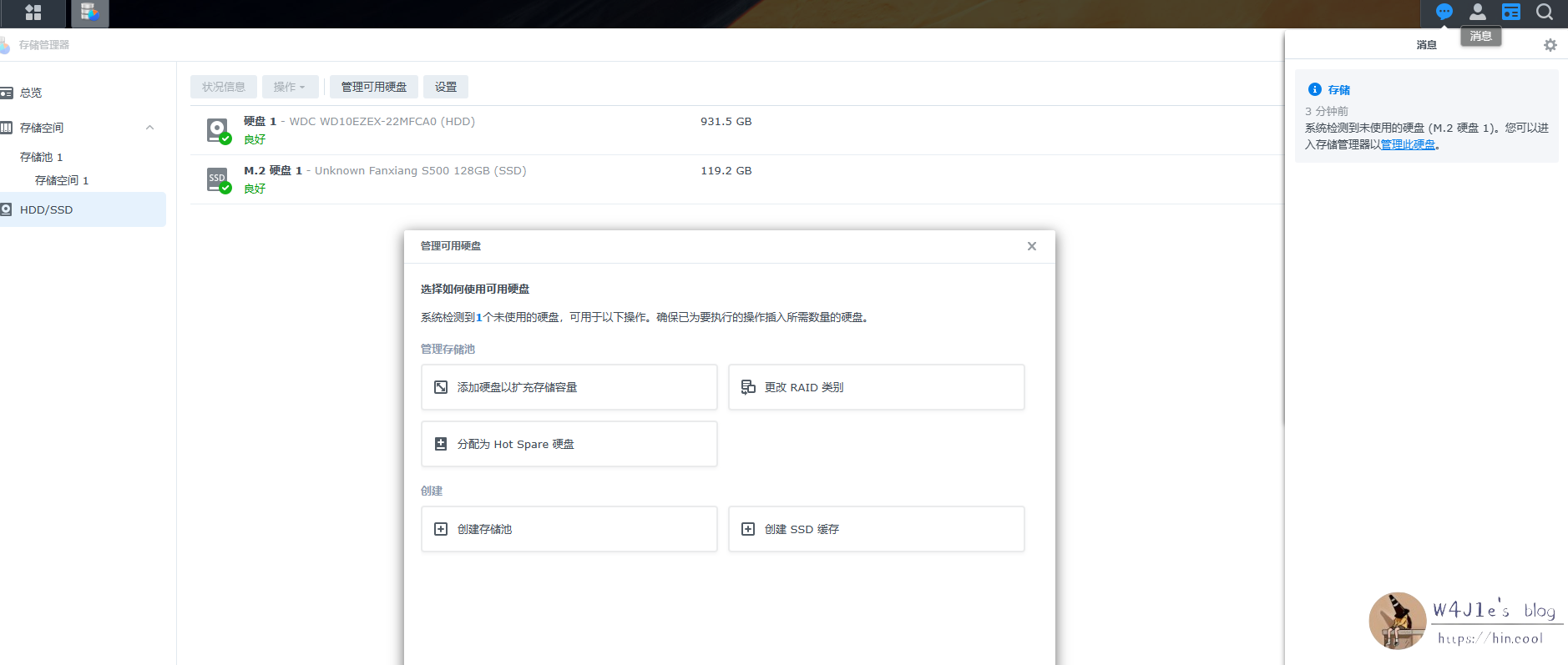Click the 状况信息 button
This screenshot has height=665, width=1568.
click(x=224, y=87)
